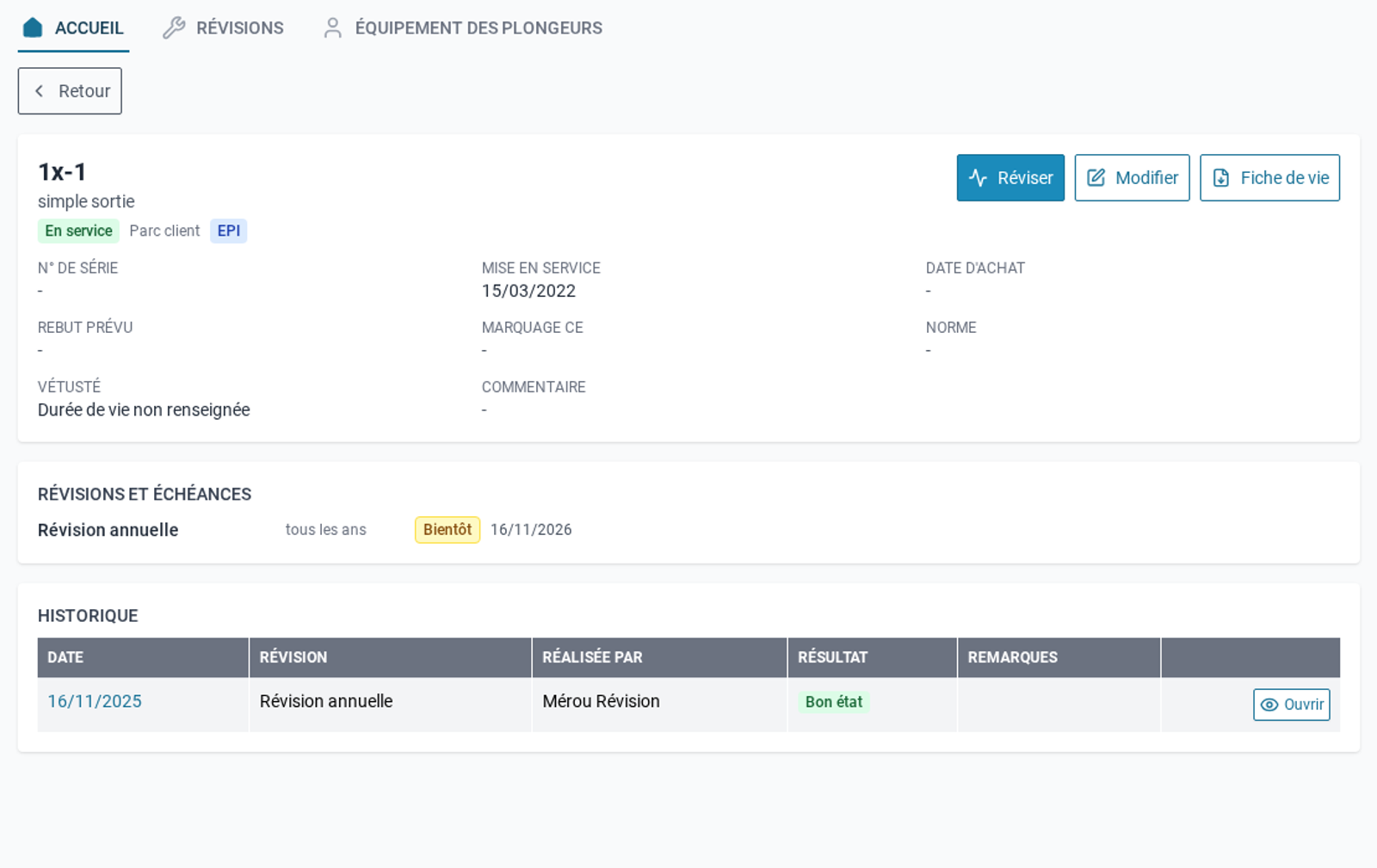Click the Bon état result badge
Screen dimensions: 1377x868
[x=833, y=702]
